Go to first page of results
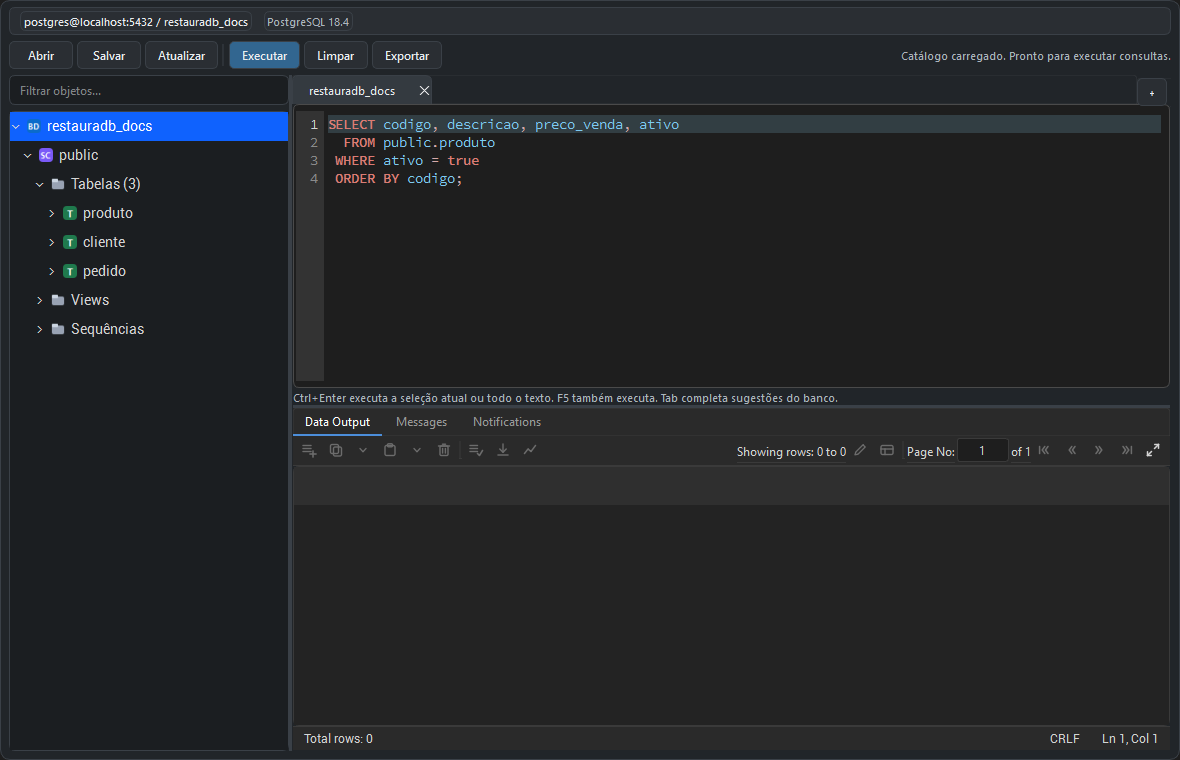Screen dimensions: 1180x760 [x=1044, y=450]
